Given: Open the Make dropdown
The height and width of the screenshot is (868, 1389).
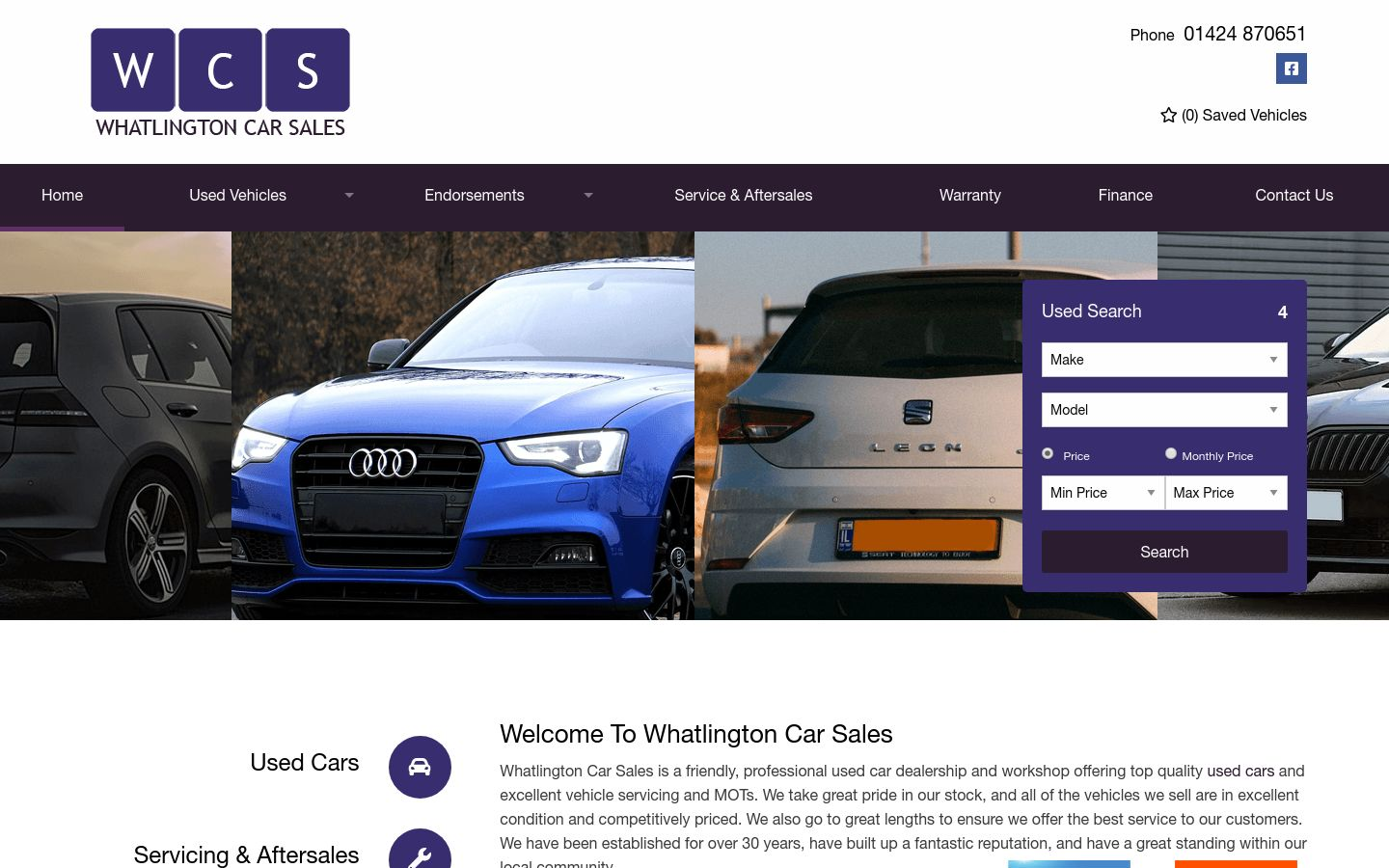Looking at the screenshot, I should (x=1164, y=360).
